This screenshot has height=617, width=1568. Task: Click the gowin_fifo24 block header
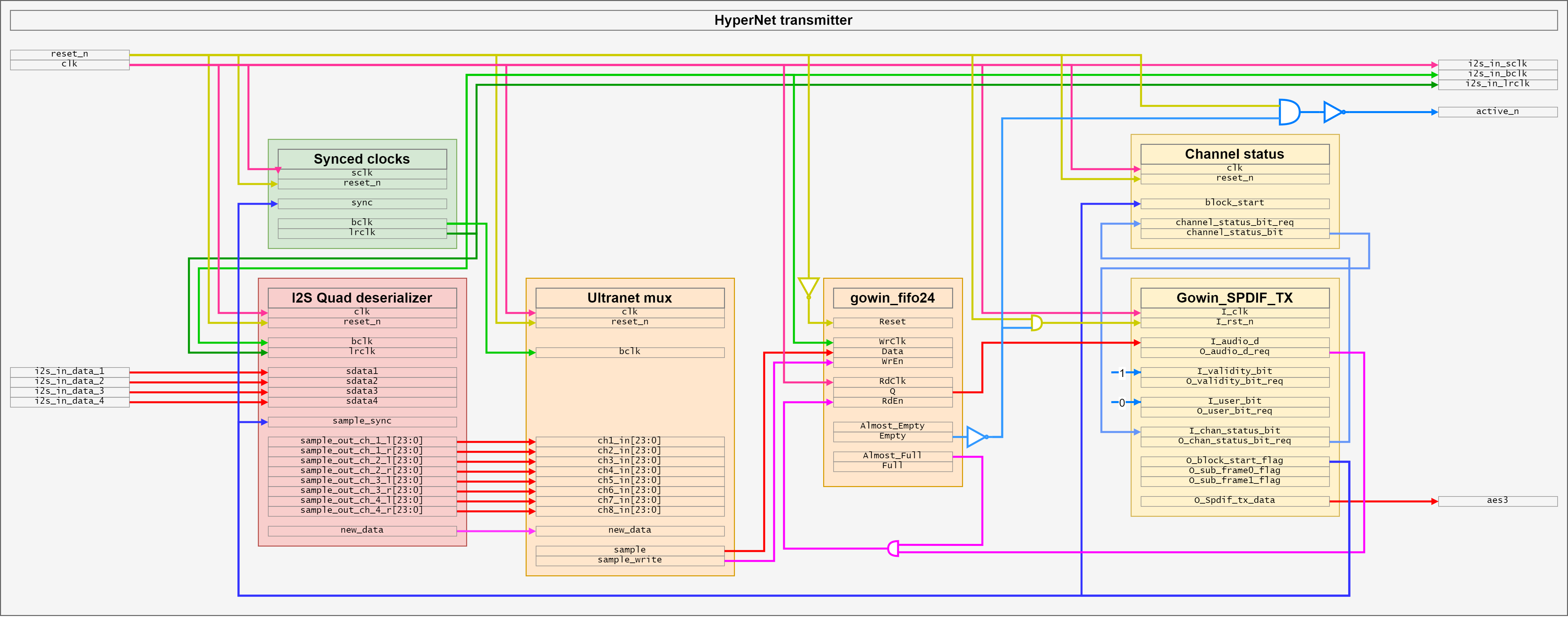pyautogui.click(x=892, y=298)
